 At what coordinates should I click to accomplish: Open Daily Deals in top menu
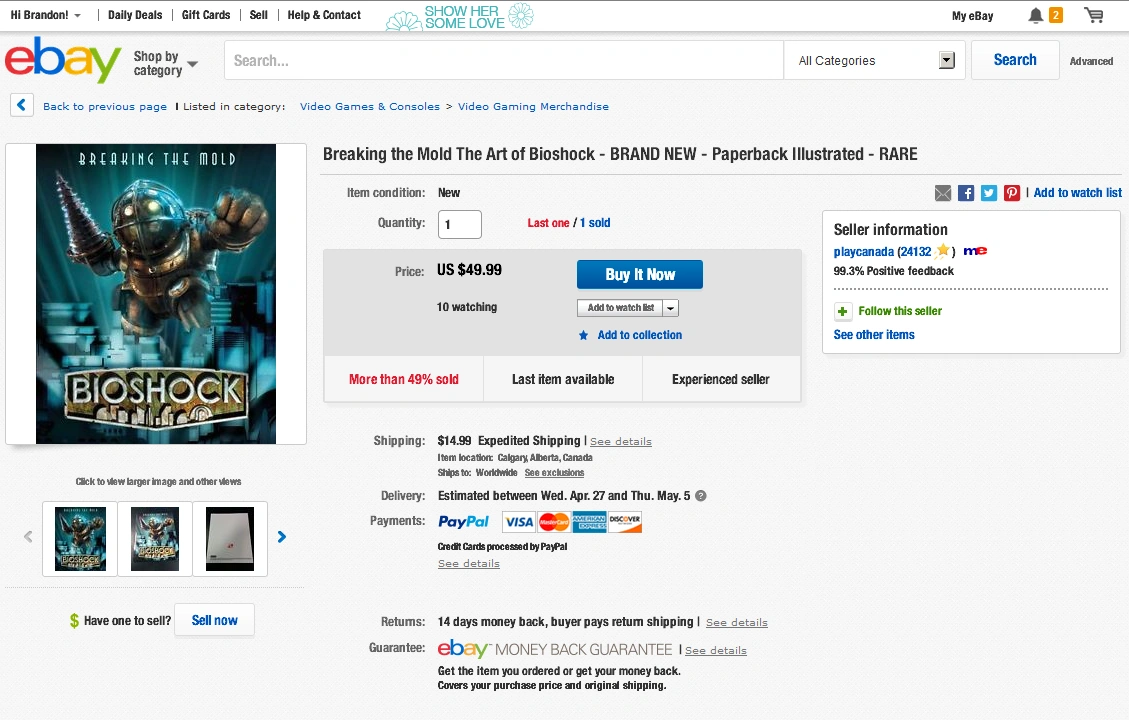click(135, 15)
